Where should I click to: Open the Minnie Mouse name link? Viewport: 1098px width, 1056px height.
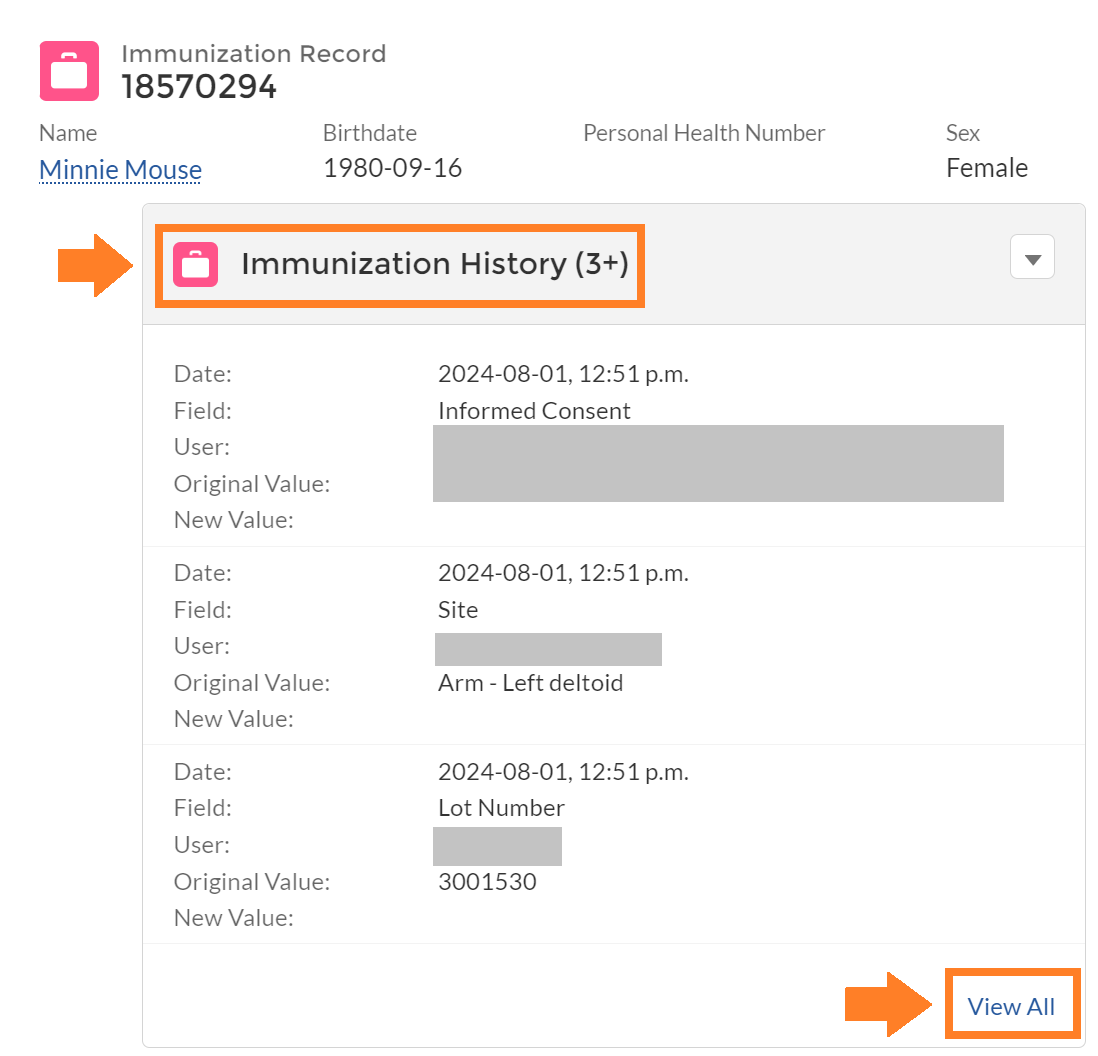click(120, 169)
